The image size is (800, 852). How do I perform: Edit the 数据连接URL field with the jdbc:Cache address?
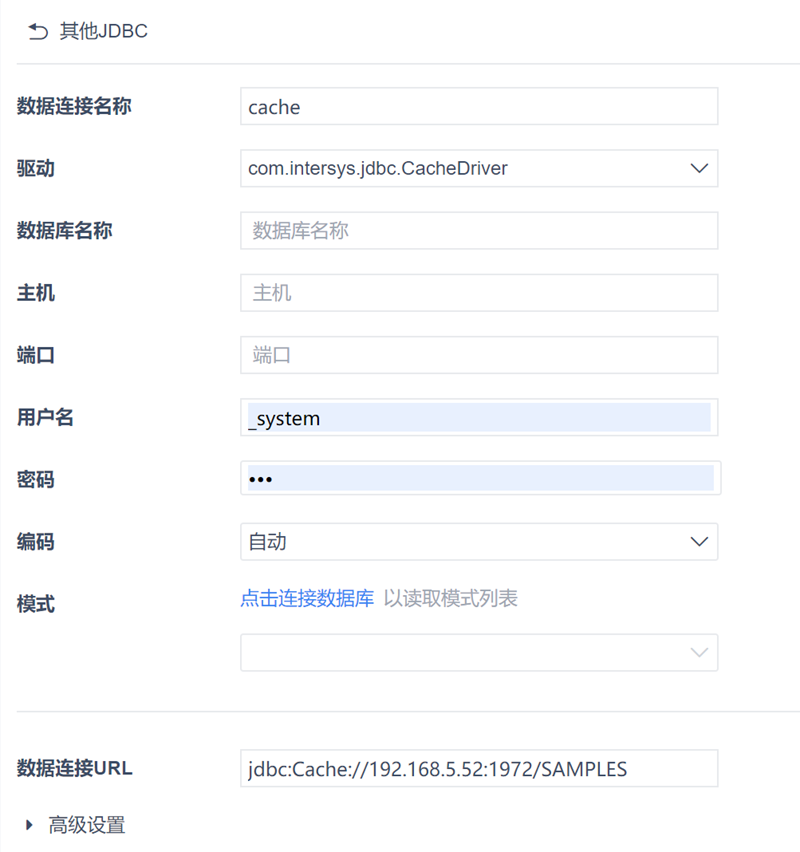[479, 769]
